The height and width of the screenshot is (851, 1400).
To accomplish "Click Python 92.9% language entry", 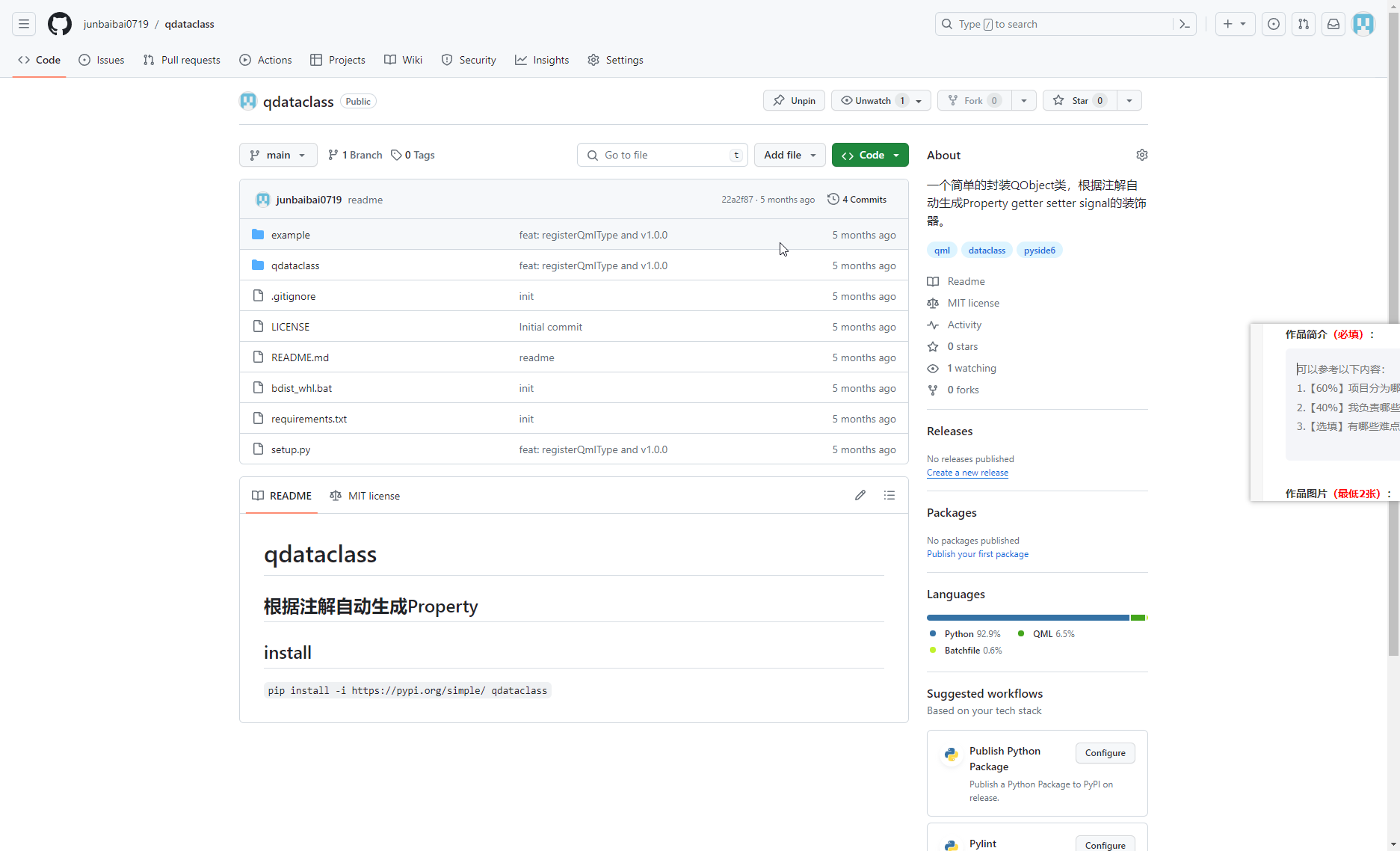I will pos(965,634).
